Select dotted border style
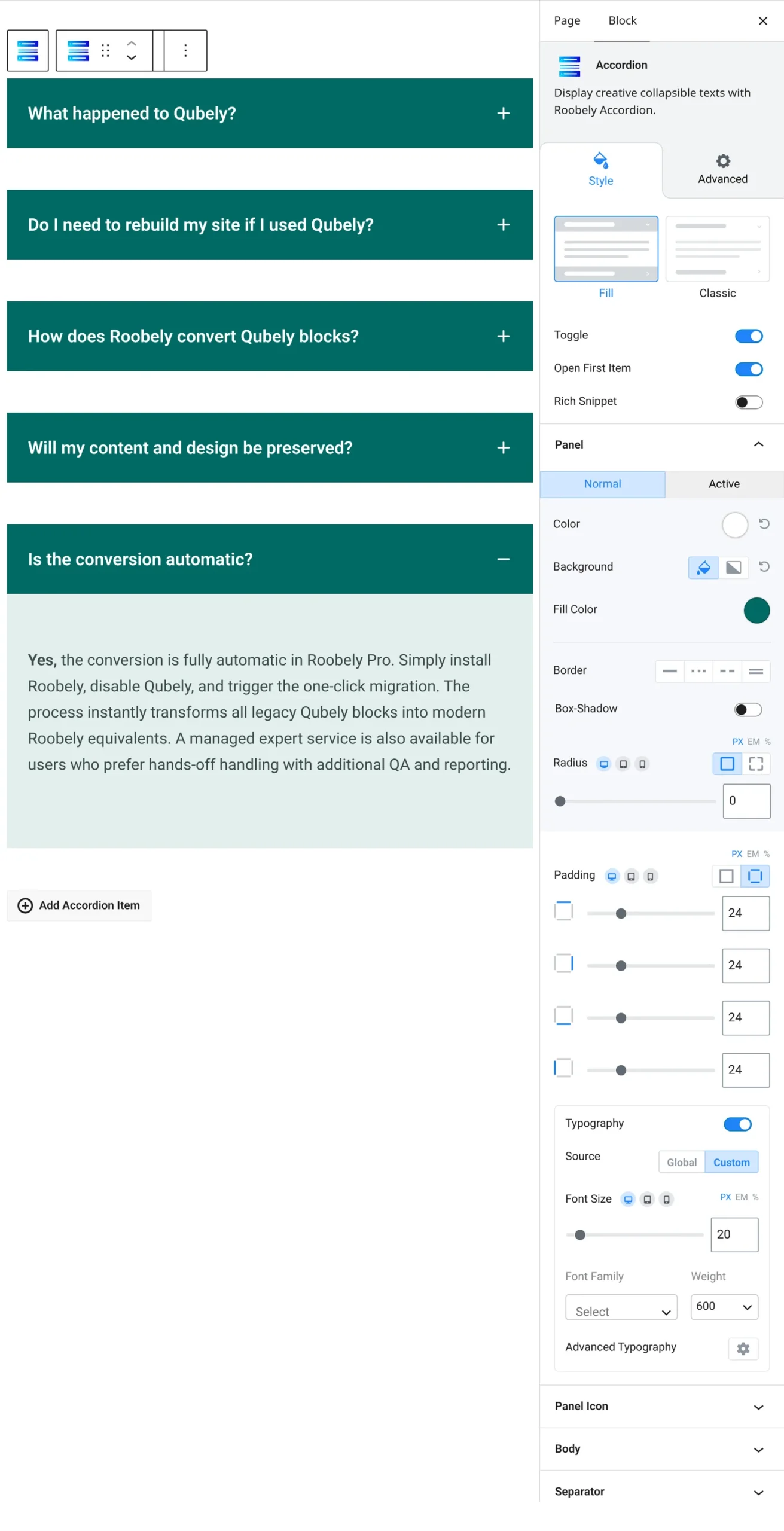Image resolution: width=784 pixels, height=1531 pixels. 698,671
